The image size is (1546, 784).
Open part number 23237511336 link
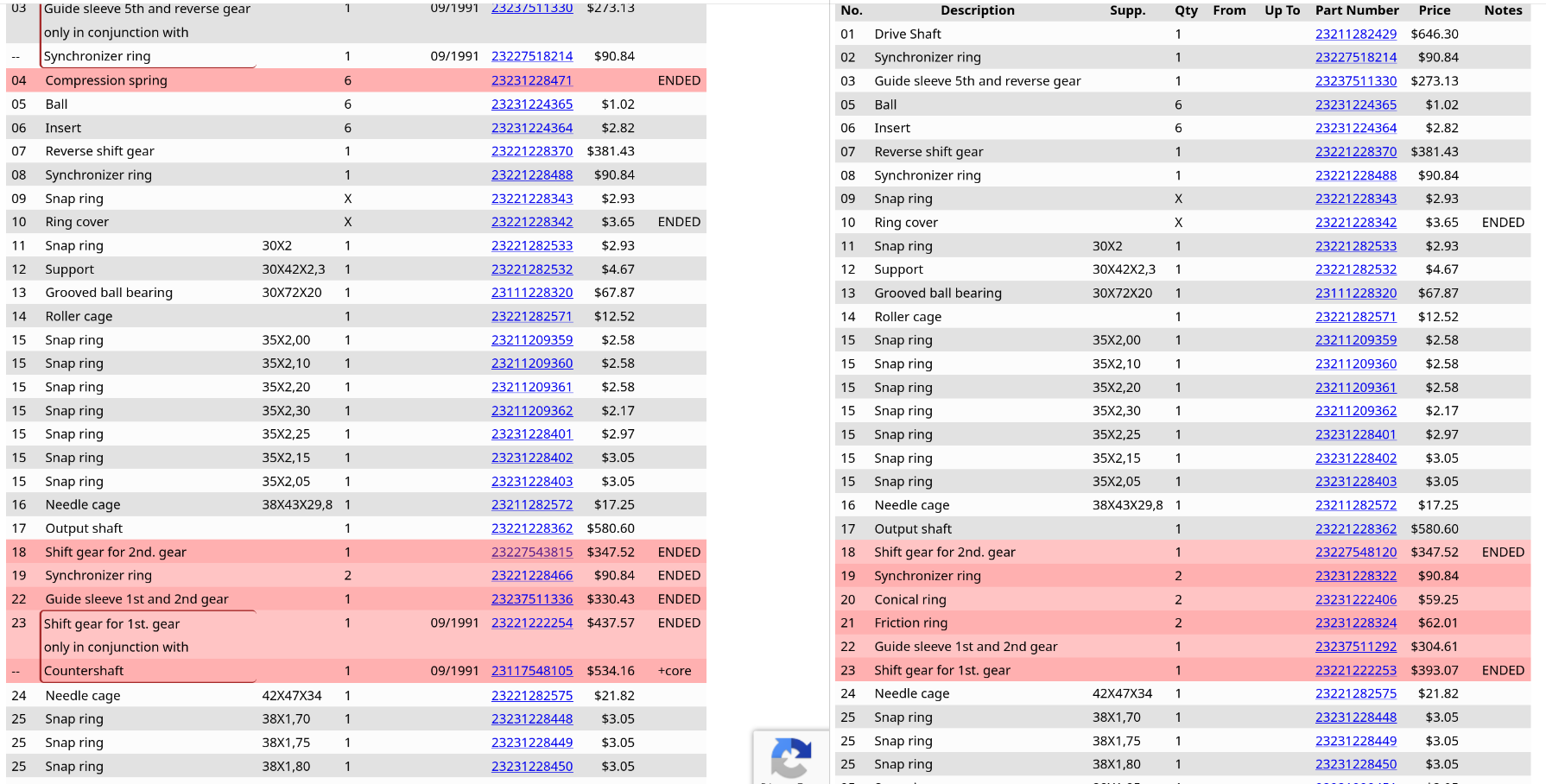[x=531, y=599]
